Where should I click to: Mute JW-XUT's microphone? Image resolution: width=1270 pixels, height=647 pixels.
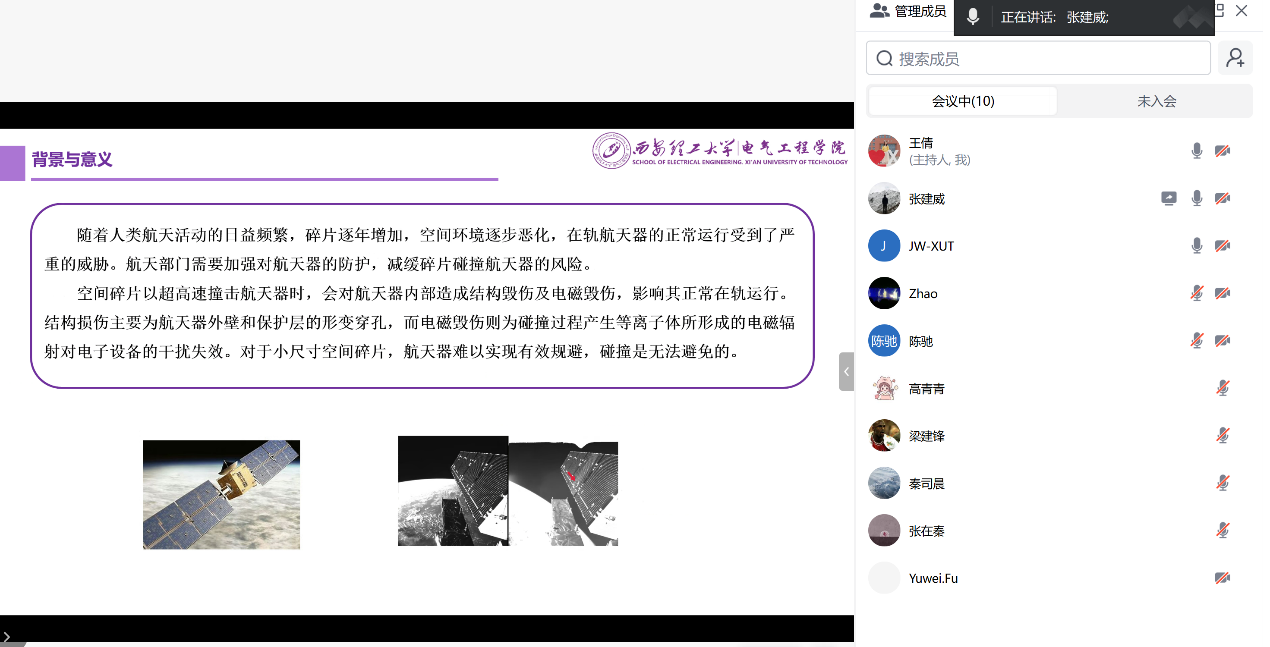point(1197,246)
